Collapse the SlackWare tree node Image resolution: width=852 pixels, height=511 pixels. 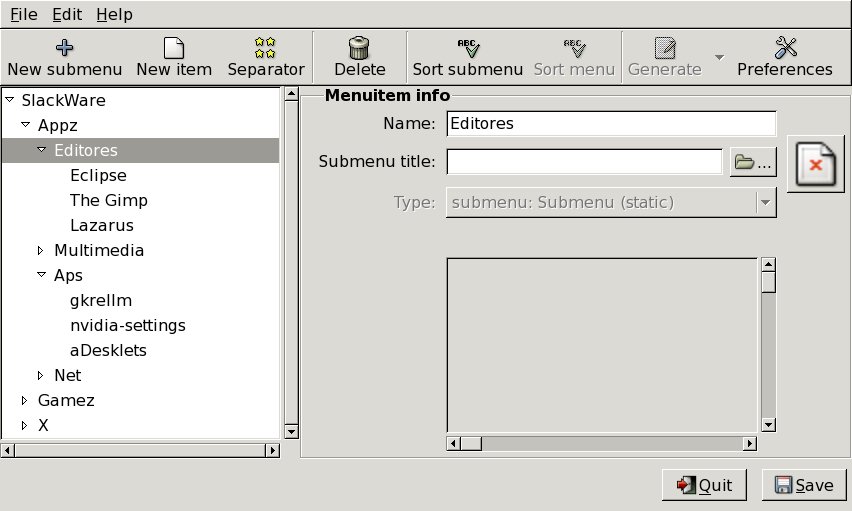(x=10, y=99)
